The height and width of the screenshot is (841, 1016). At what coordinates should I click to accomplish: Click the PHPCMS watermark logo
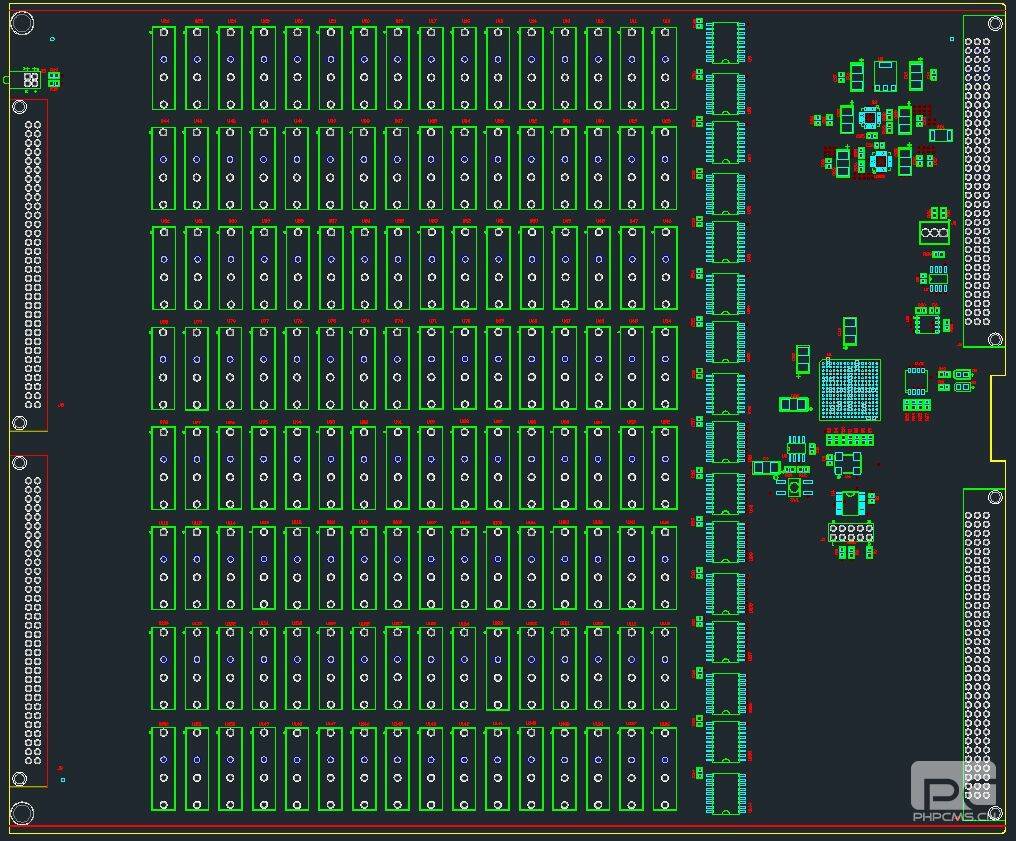pos(954,792)
